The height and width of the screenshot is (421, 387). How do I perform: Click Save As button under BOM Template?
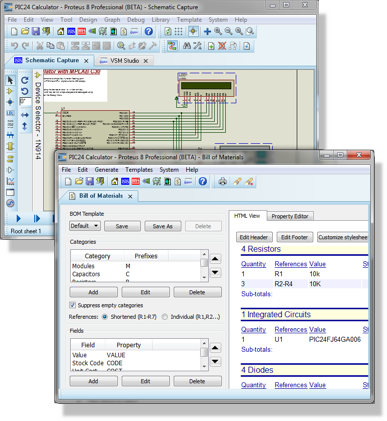click(163, 226)
